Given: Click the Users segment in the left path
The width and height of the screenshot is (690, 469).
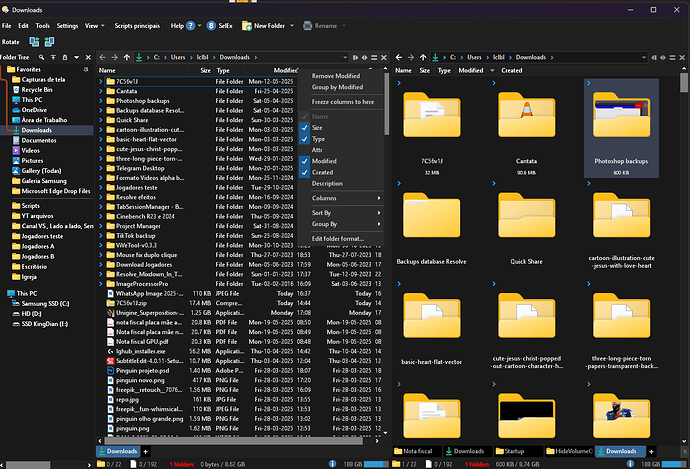Looking at the screenshot, I should (x=178, y=57).
